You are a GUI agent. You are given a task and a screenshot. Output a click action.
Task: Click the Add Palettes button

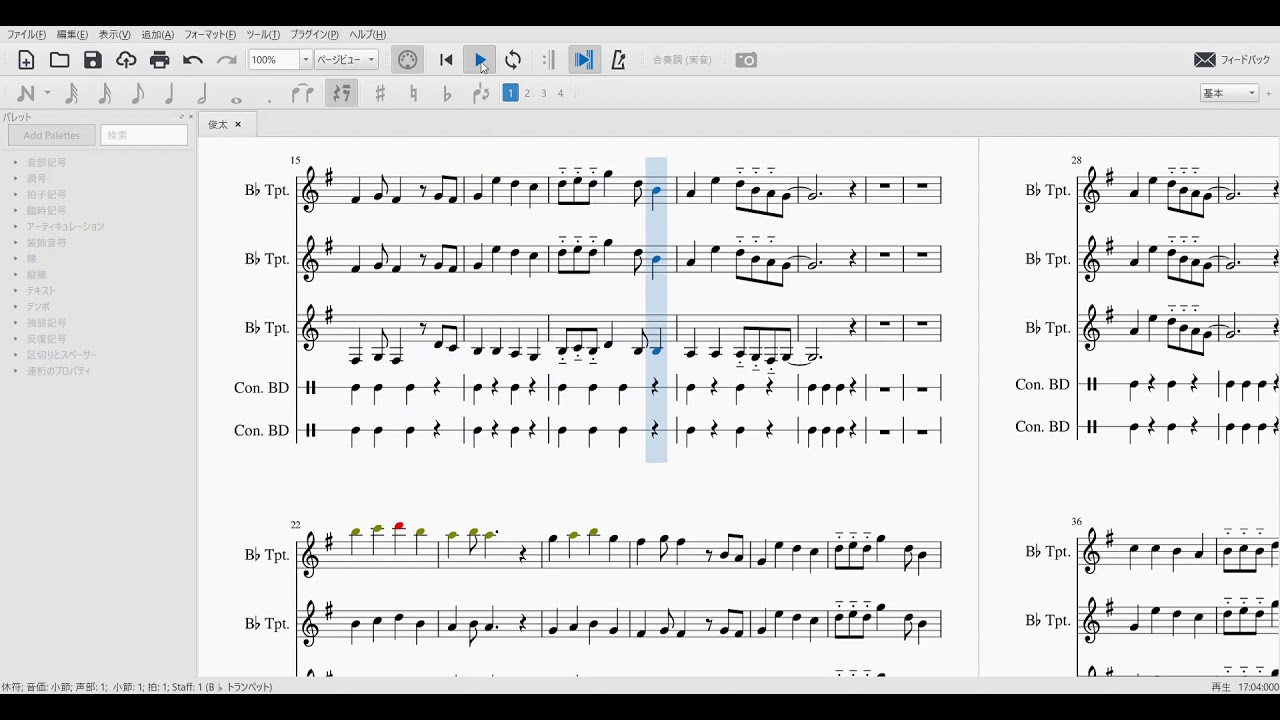point(51,135)
